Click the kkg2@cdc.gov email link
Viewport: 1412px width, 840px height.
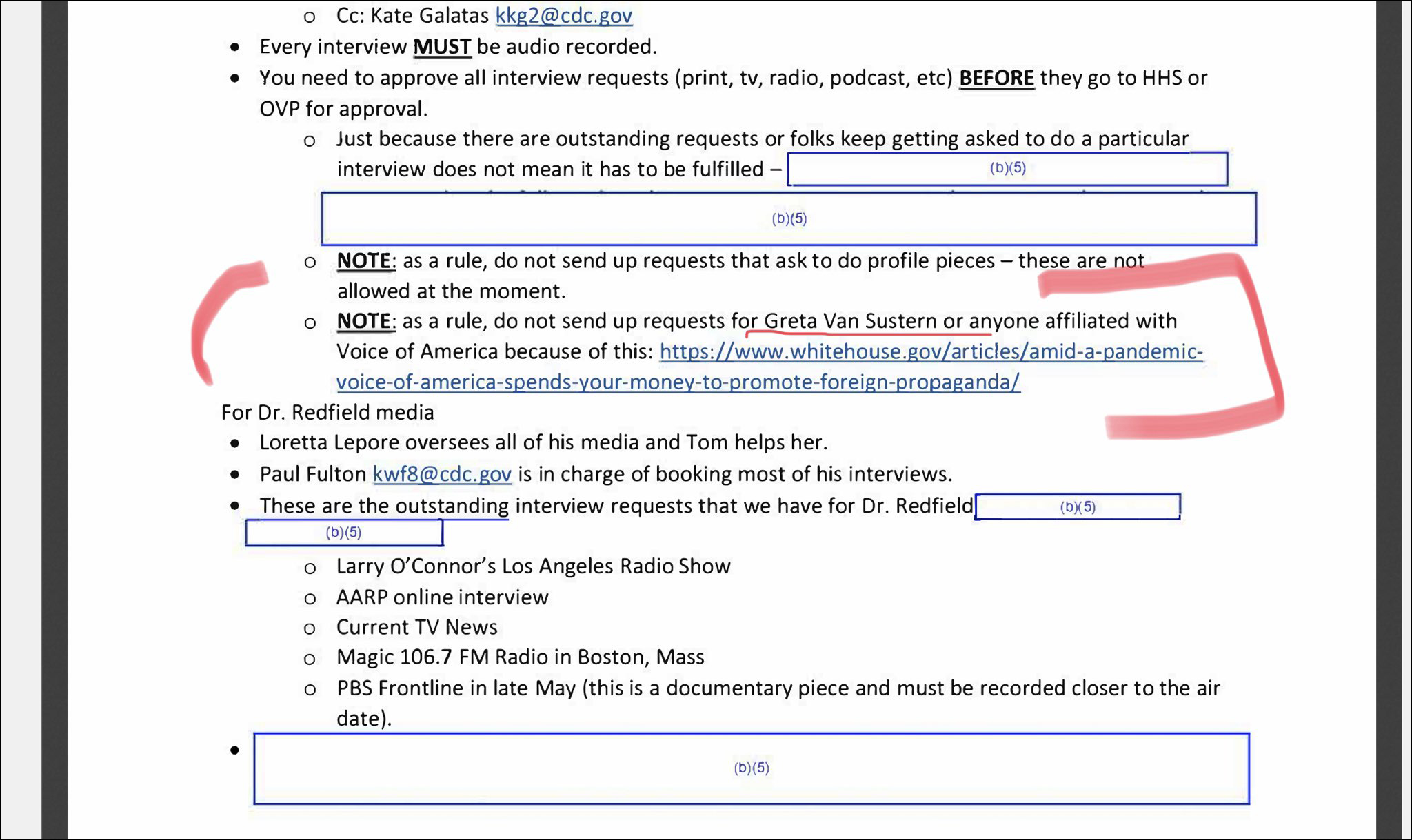(563, 15)
